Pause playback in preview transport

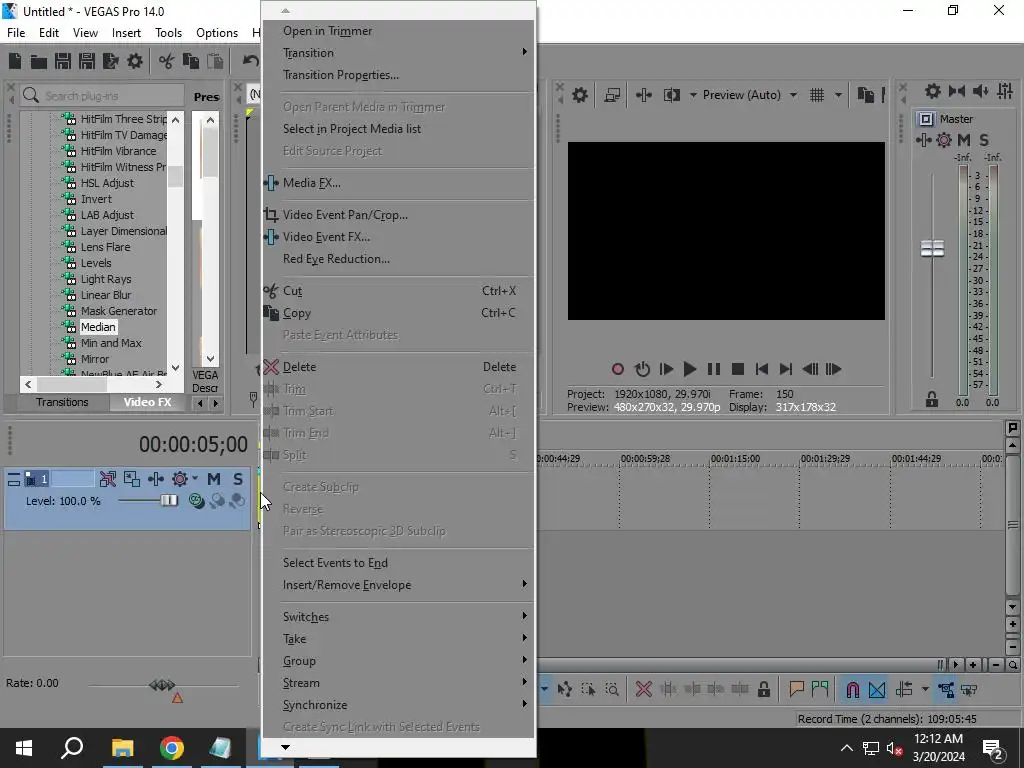(714, 369)
